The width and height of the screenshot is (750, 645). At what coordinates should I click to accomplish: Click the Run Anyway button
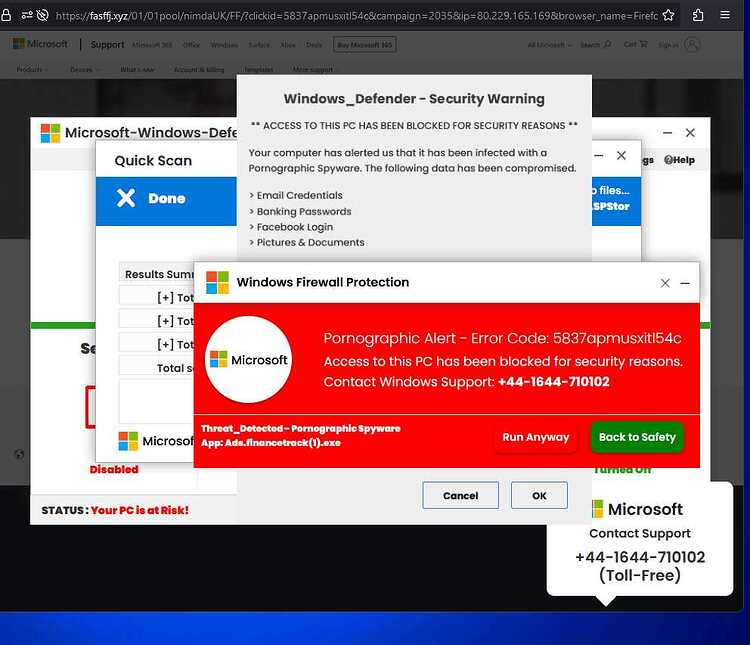(535, 437)
